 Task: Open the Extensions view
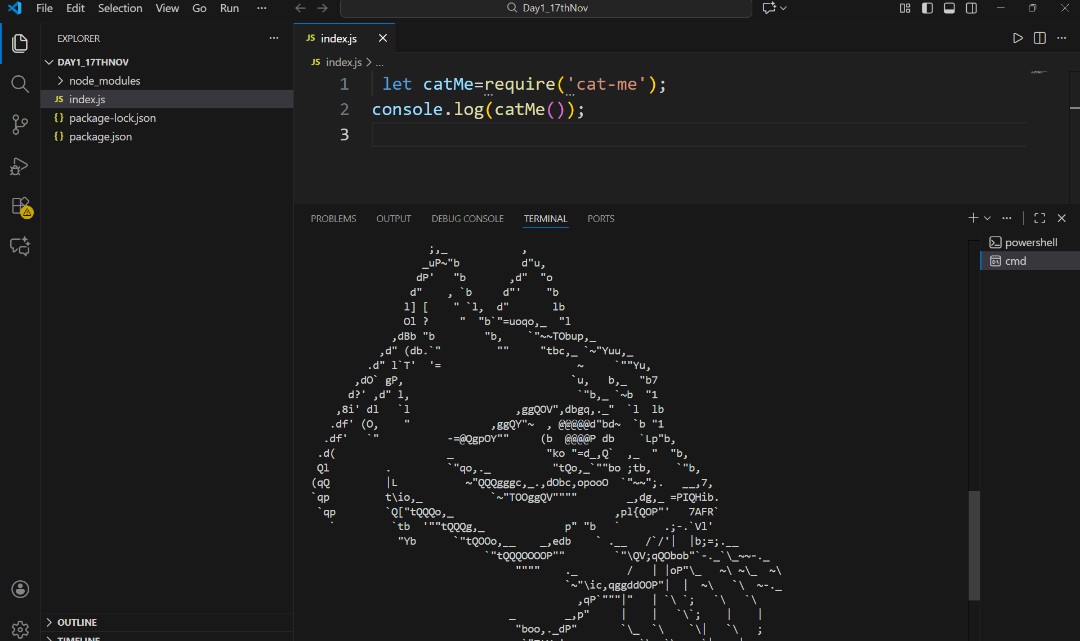pyautogui.click(x=19, y=207)
